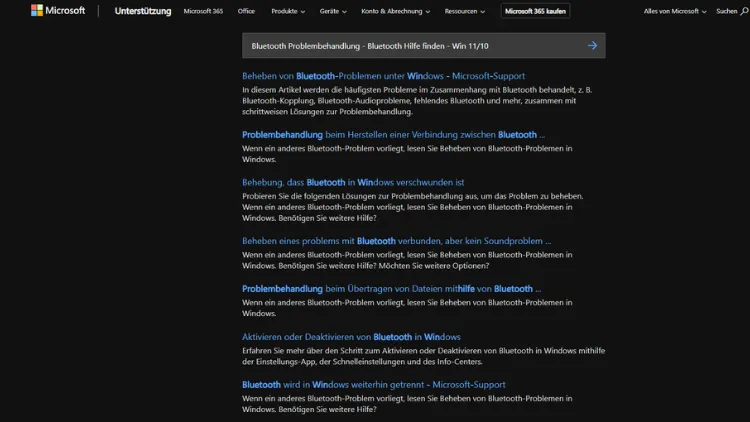Open Problembehandlung beim Herstellen einer Verbindung result

tap(393, 135)
